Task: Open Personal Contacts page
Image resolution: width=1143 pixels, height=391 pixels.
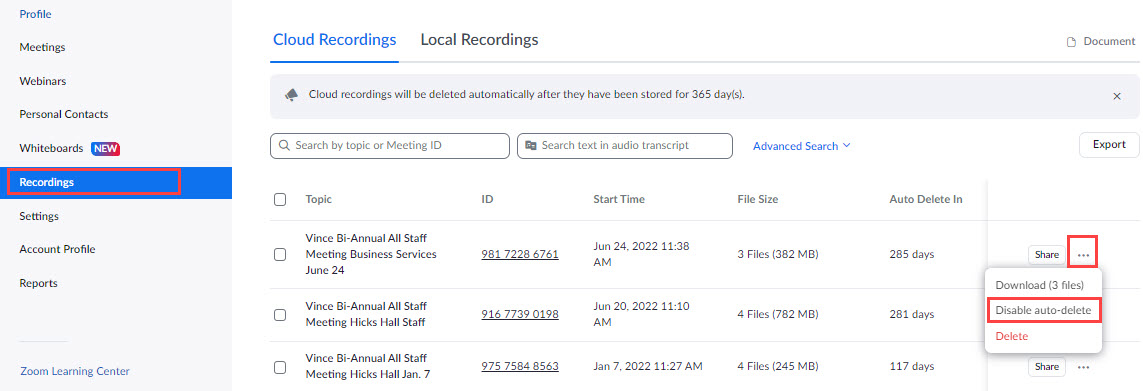Action: coord(63,115)
